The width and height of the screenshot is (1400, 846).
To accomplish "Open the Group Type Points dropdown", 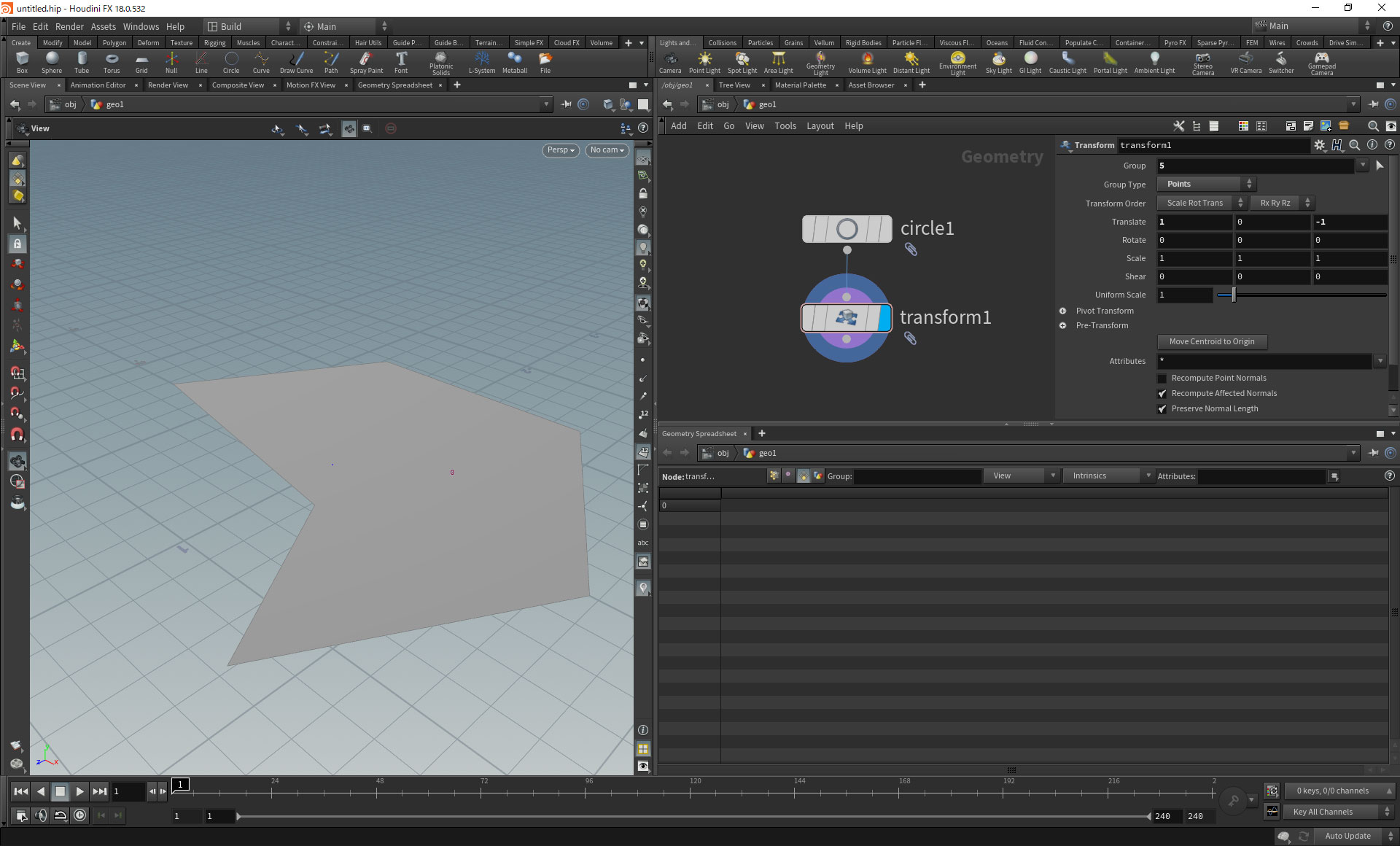I will click(x=1207, y=184).
